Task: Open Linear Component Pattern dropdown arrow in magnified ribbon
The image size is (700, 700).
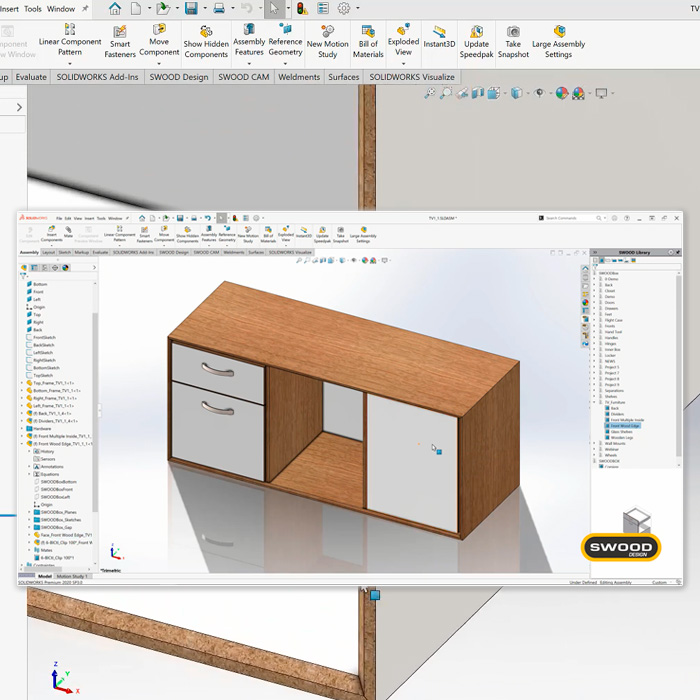Action: point(70,63)
